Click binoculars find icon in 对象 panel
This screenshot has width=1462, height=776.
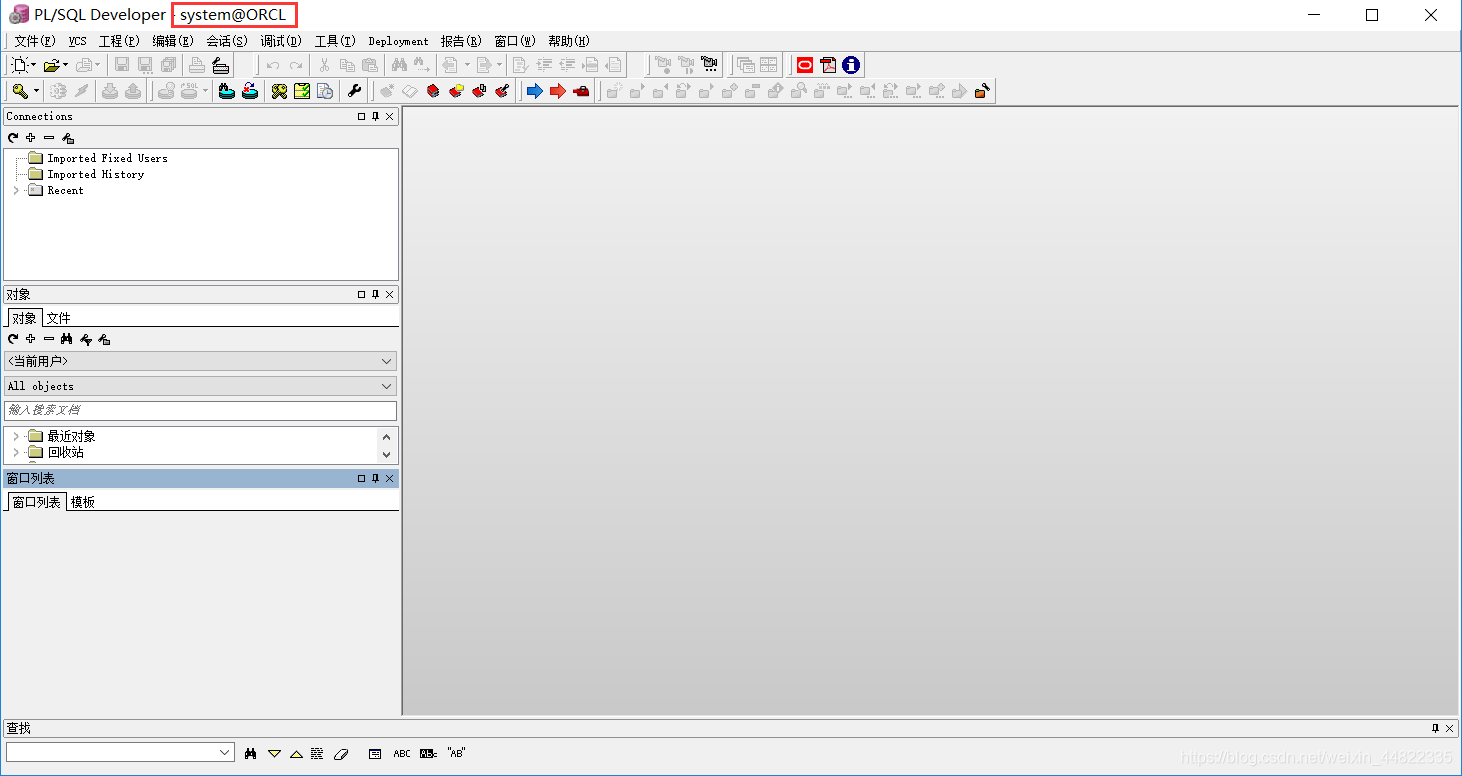(67, 339)
